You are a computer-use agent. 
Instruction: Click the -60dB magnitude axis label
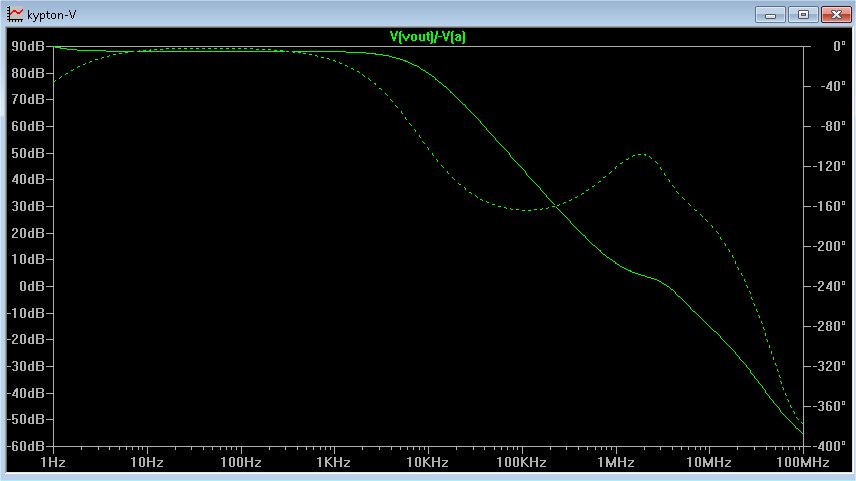click(x=26, y=446)
